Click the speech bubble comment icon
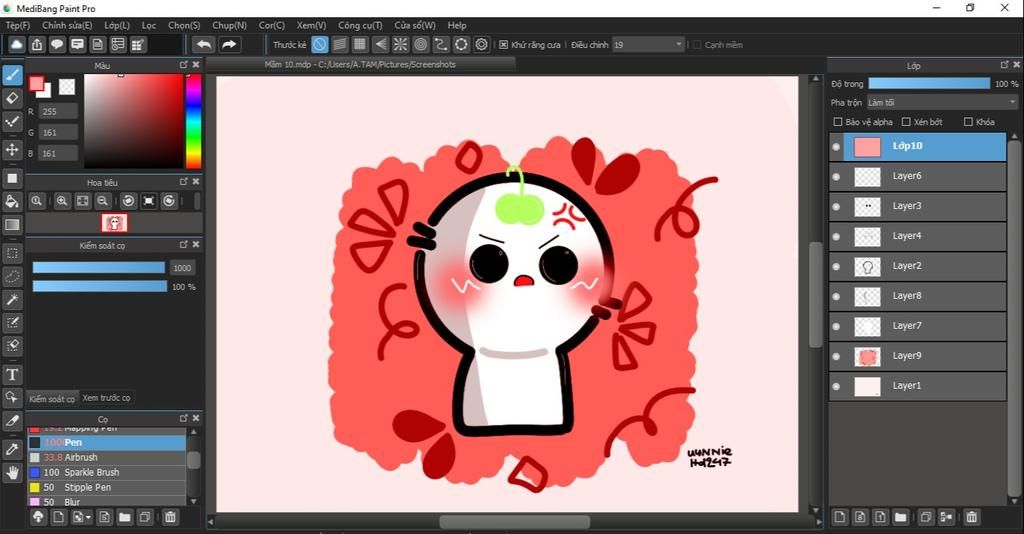 click(x=57, y=44)
